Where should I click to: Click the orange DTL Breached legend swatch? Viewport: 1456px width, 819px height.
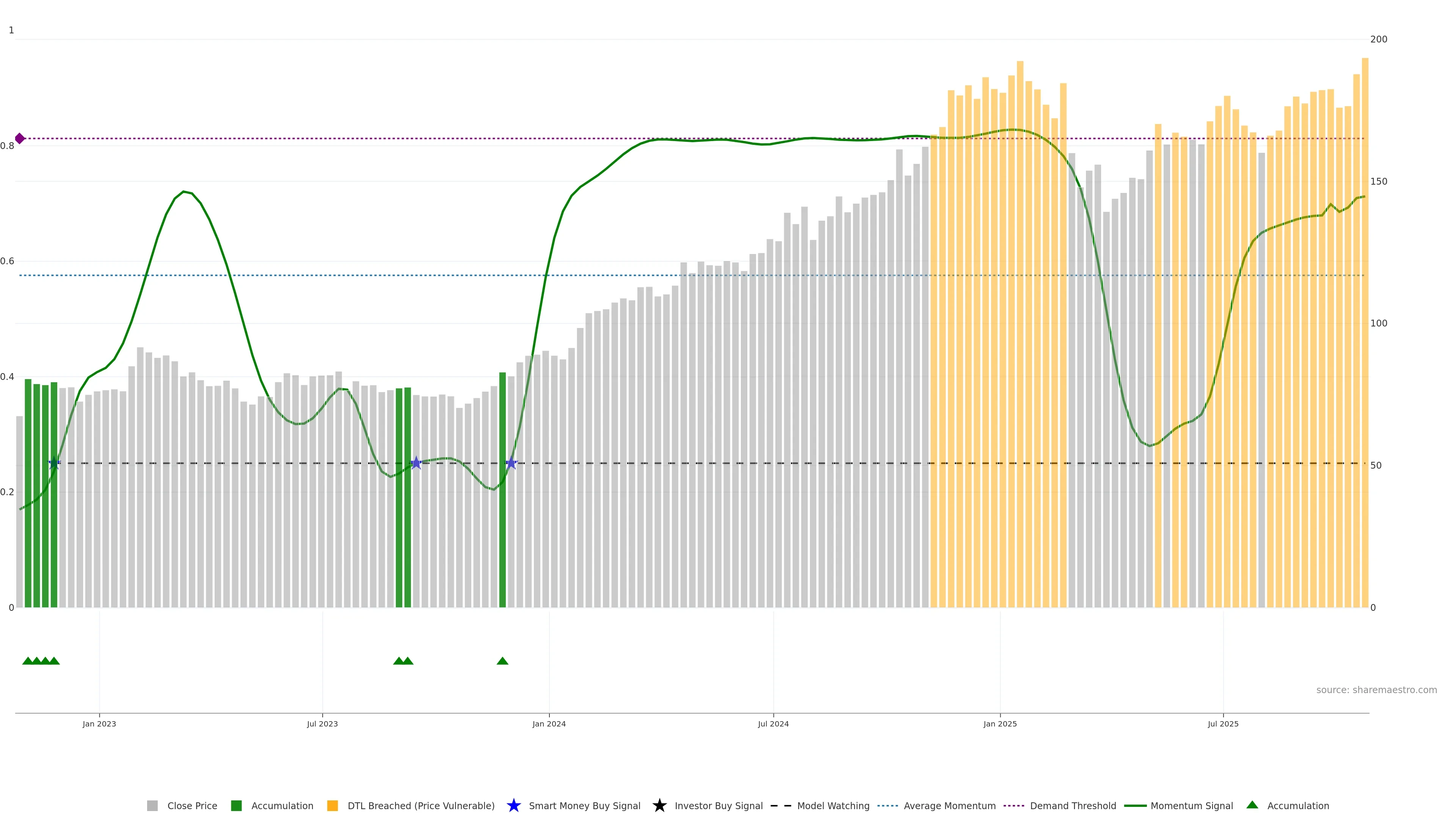click(333, 805)
